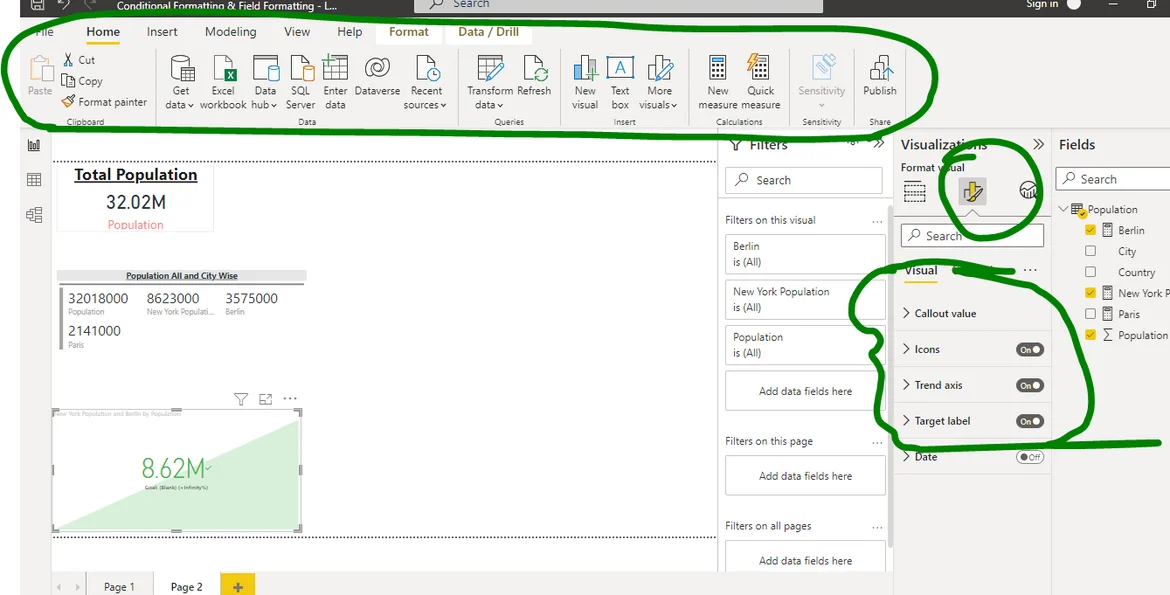
Task: Uncheck the Berlin field checkbox
Action: point(1091,230)
